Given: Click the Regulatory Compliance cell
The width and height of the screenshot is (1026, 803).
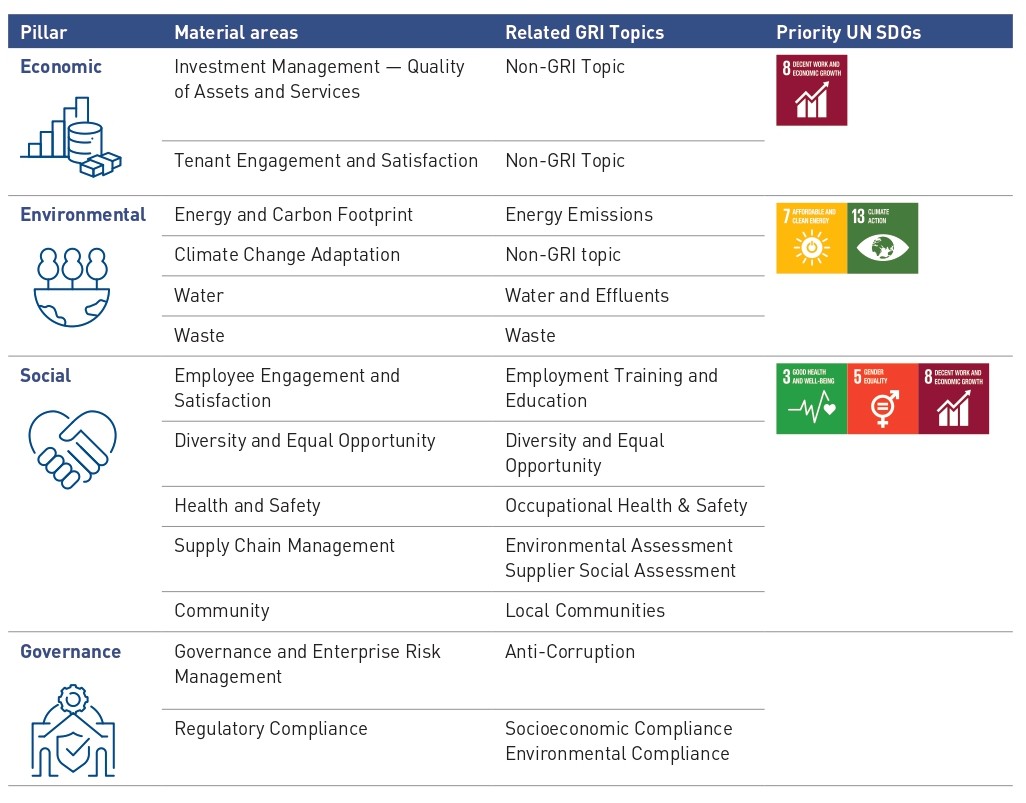Looking at the screenshot, I should point(270,728).
